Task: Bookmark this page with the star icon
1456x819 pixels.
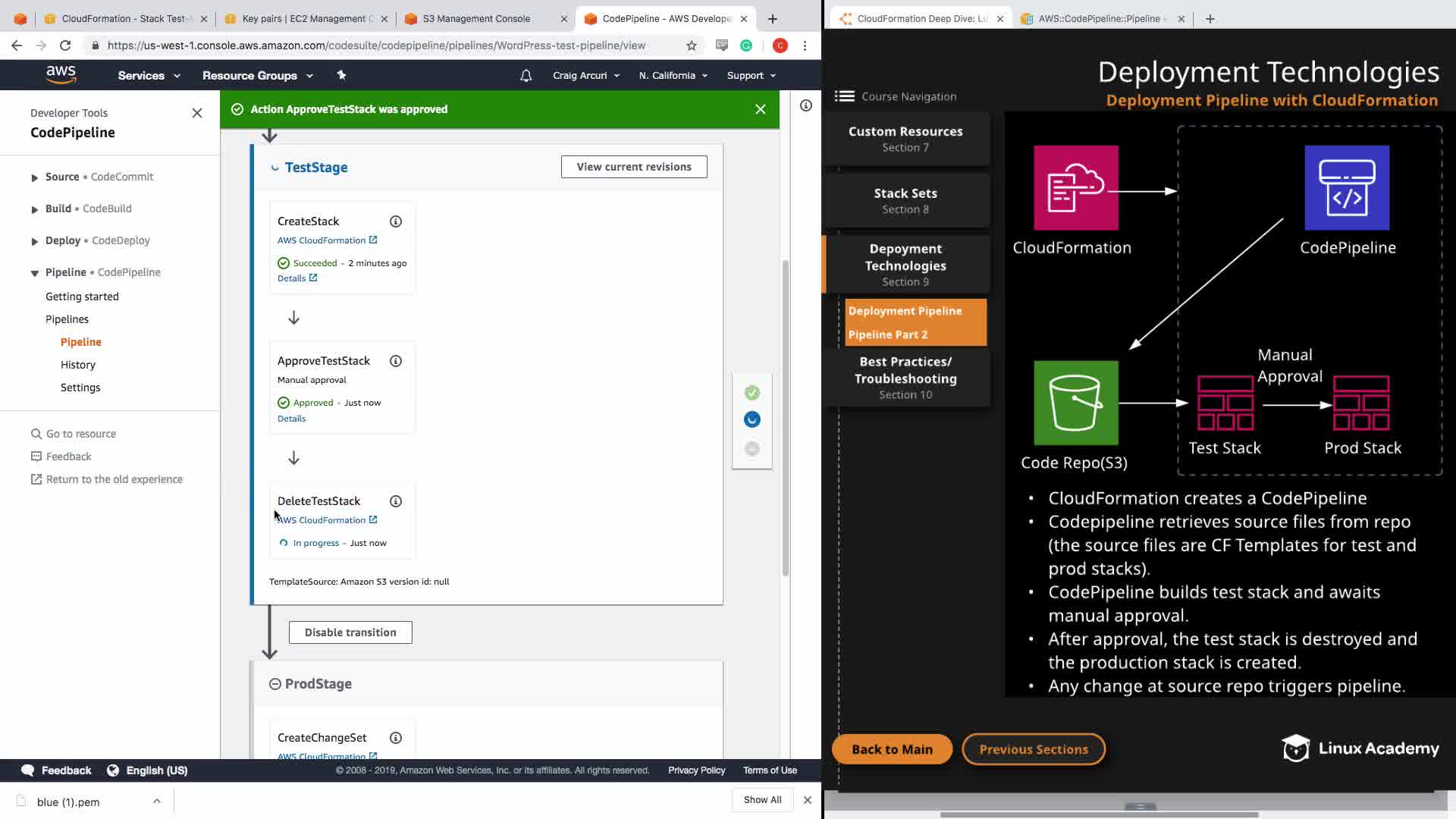Action: click(692, 45)
